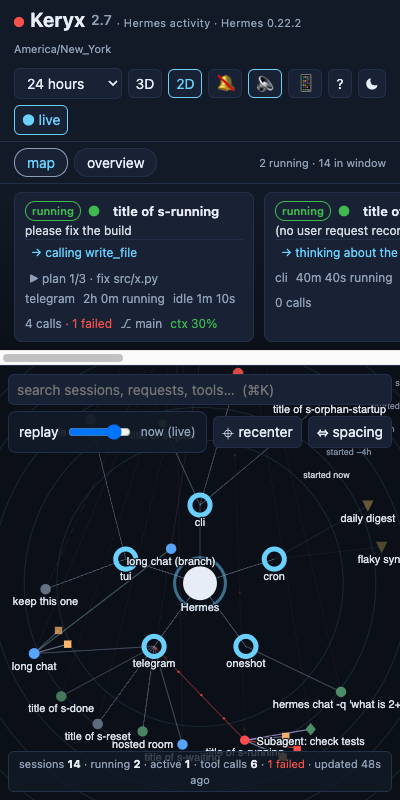Click the hosted room green node
The image size is (400, 800).
coord(143,732)
